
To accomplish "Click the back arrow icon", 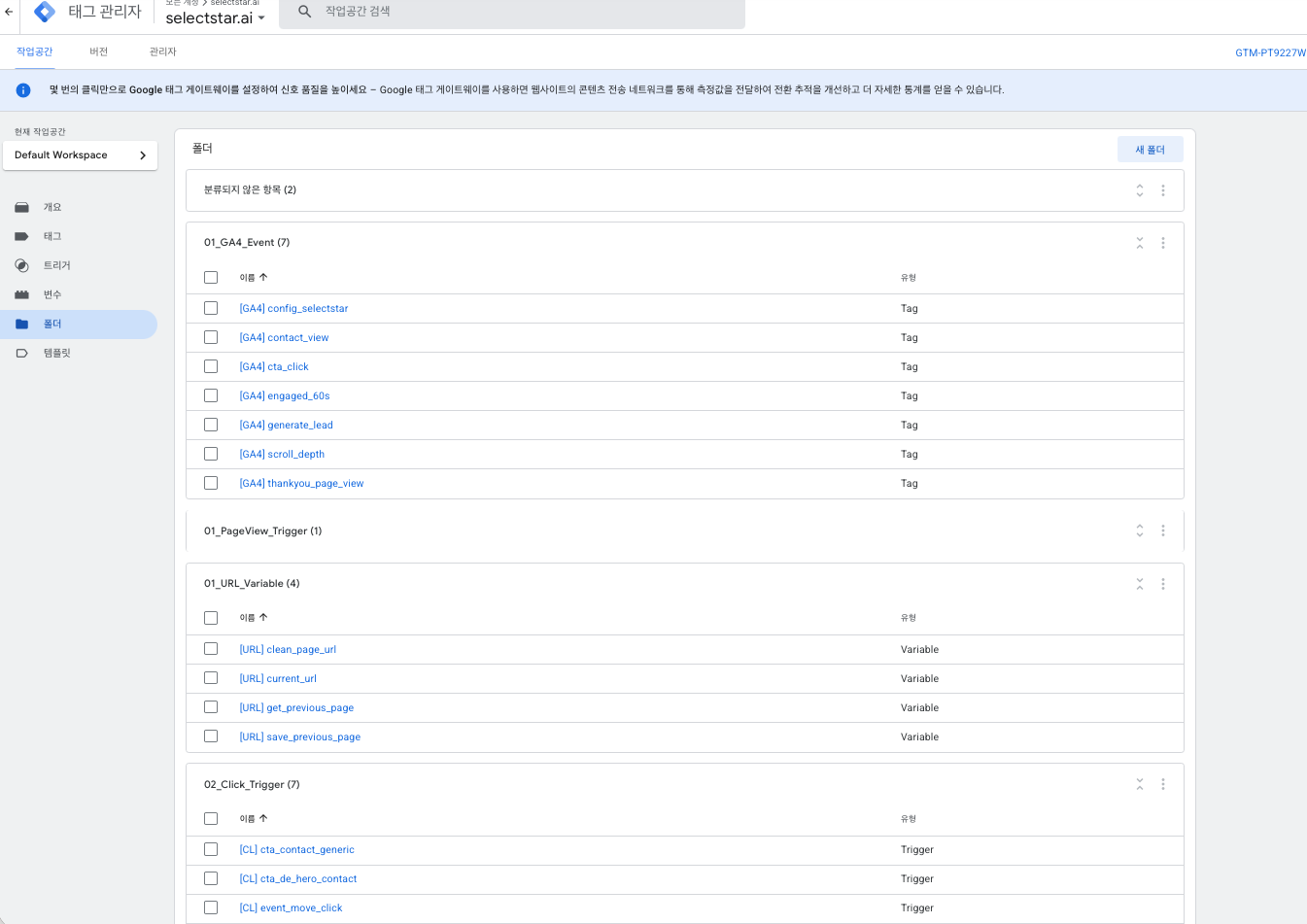I will pyautogui.click(x=9, y=12).
